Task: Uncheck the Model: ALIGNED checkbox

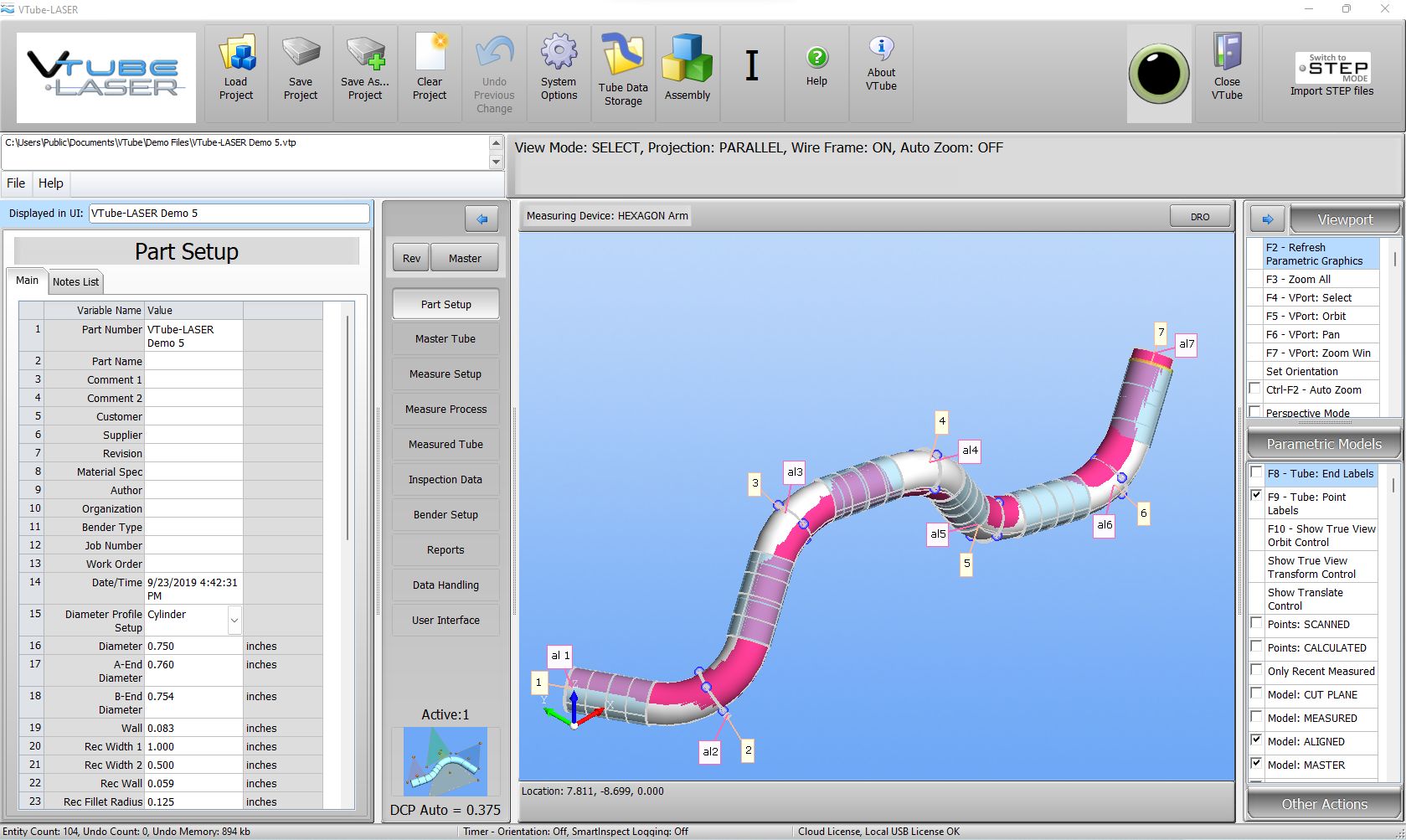Action: [x=1256, y=740]
